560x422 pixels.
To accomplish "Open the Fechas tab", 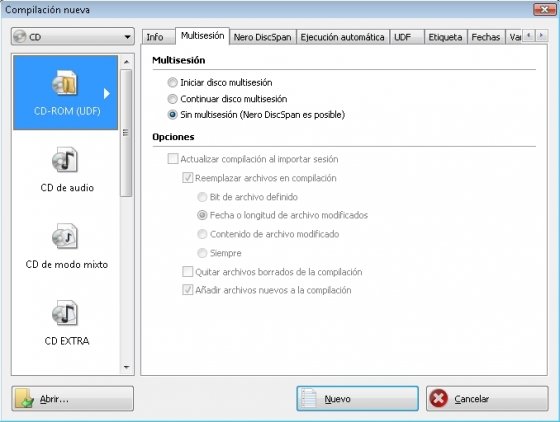I will [486, 37].
